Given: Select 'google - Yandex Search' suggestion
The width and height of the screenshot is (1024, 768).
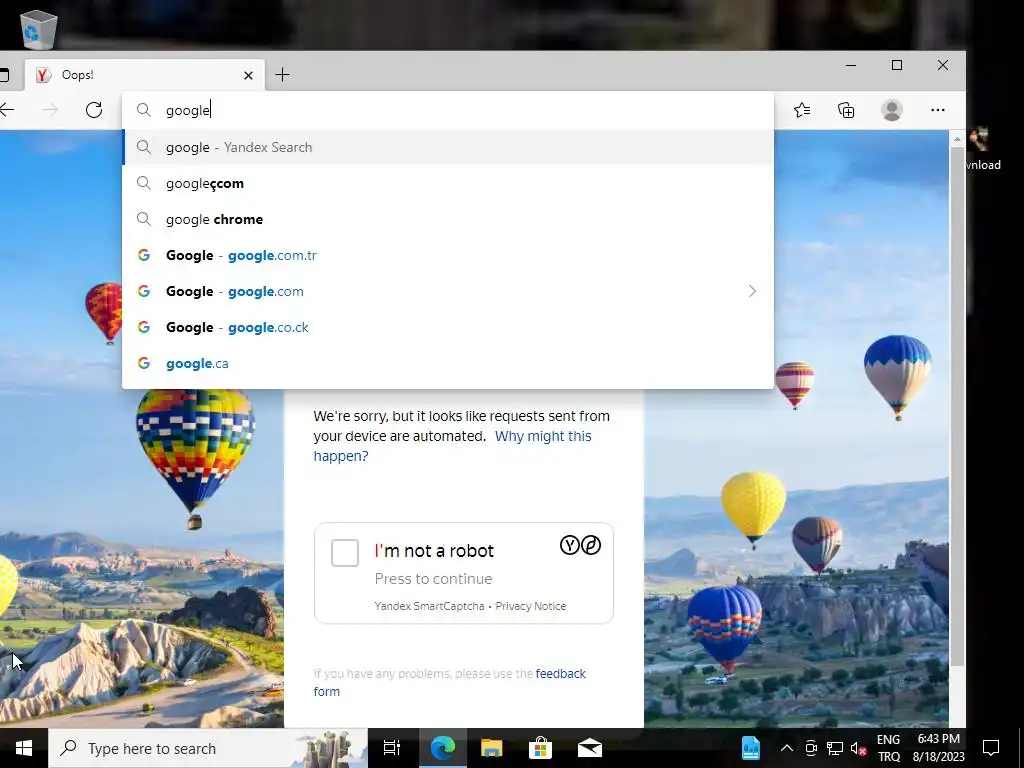Looking at the screenshot, I should 447,147.
